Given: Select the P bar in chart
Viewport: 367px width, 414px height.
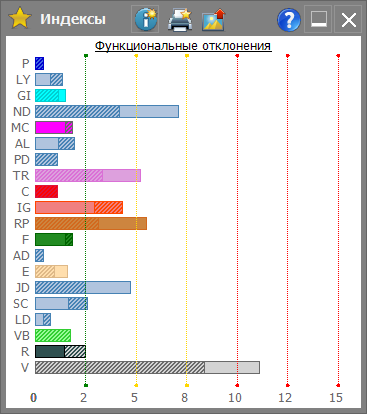Looking at the screenshot, I should tap(39, 64).
